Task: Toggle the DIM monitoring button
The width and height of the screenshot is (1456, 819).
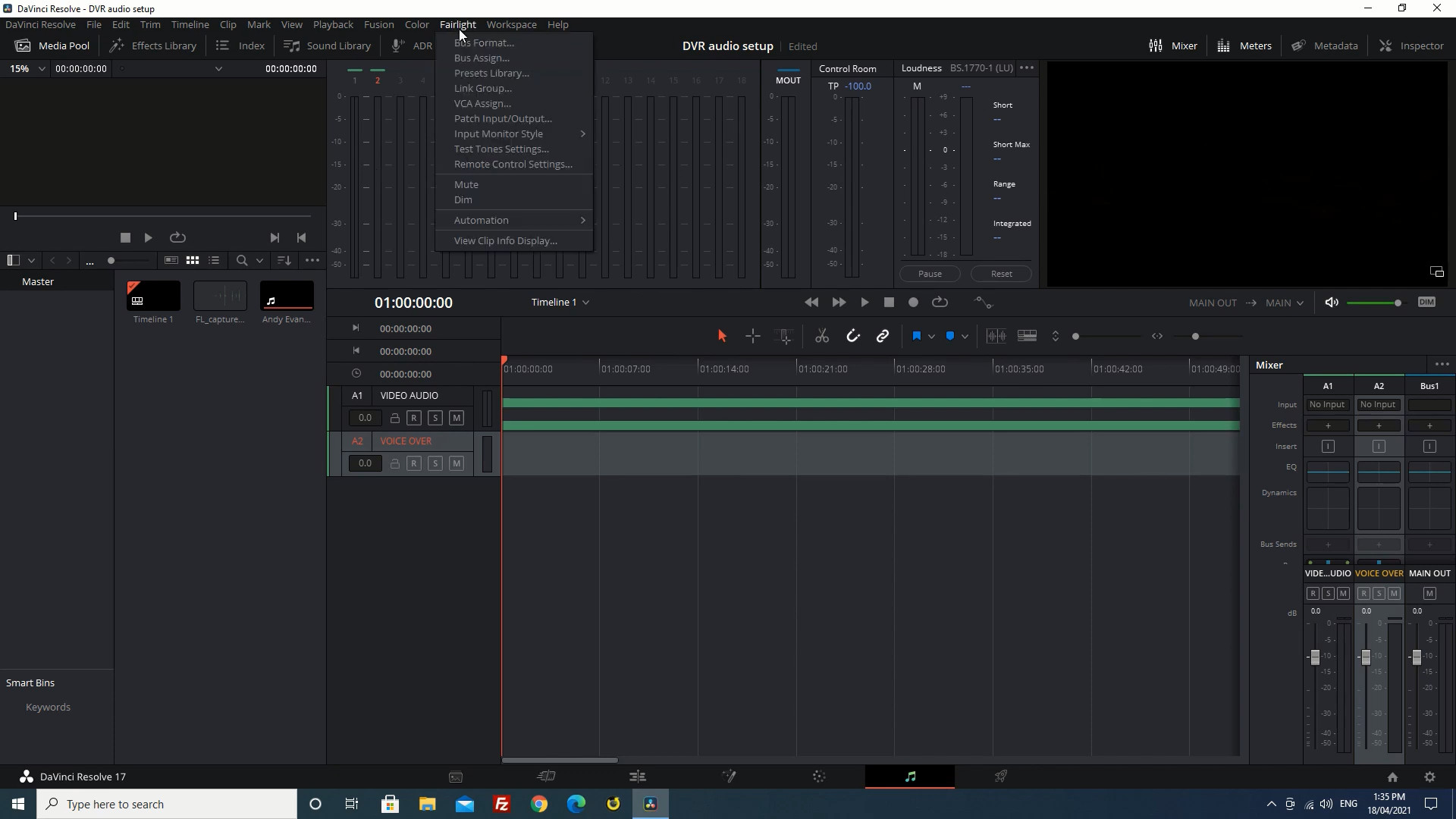Action: tap(1426, 302)
